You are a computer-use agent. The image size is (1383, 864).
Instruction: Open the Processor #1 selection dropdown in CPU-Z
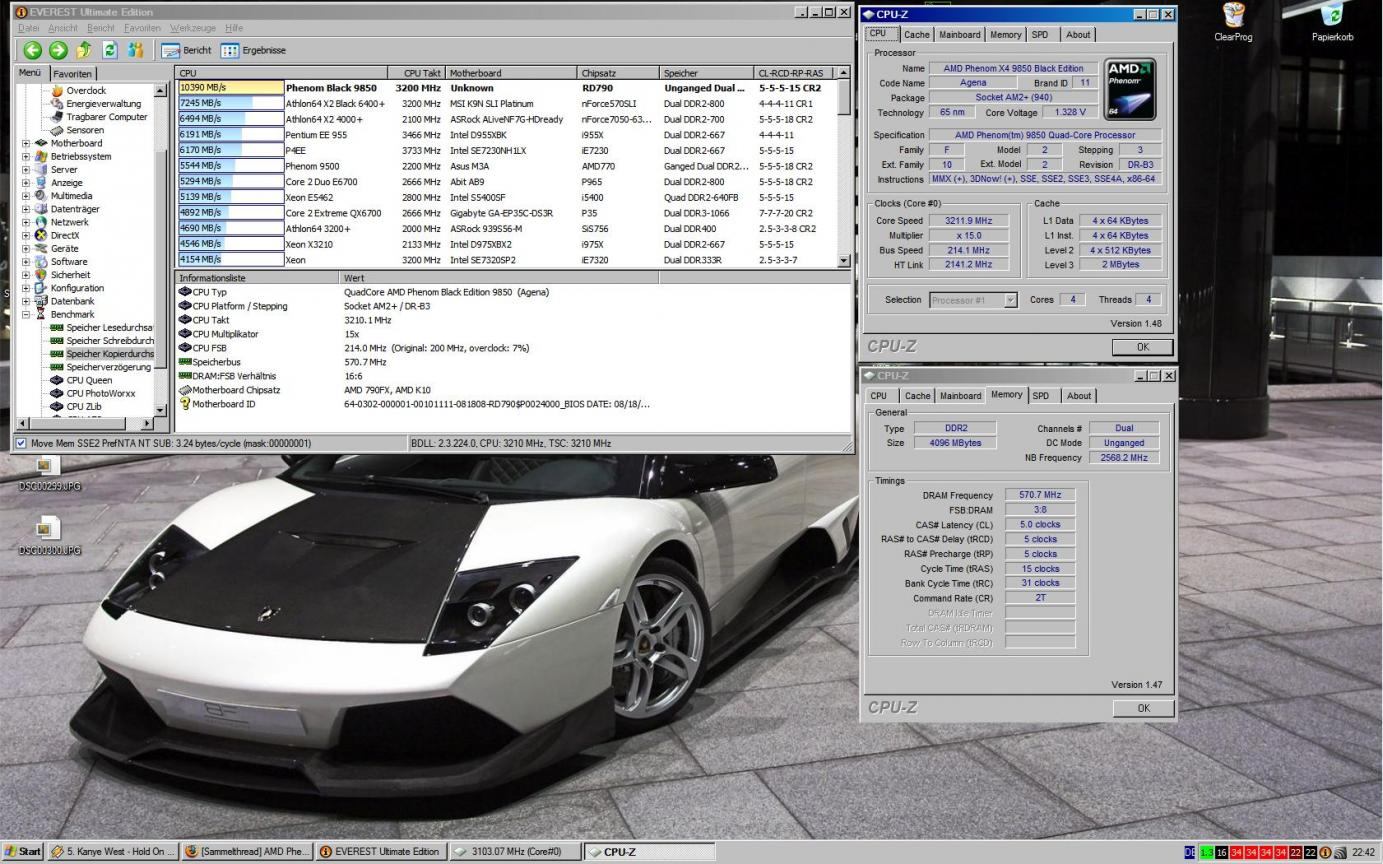tap(1010, 300)
